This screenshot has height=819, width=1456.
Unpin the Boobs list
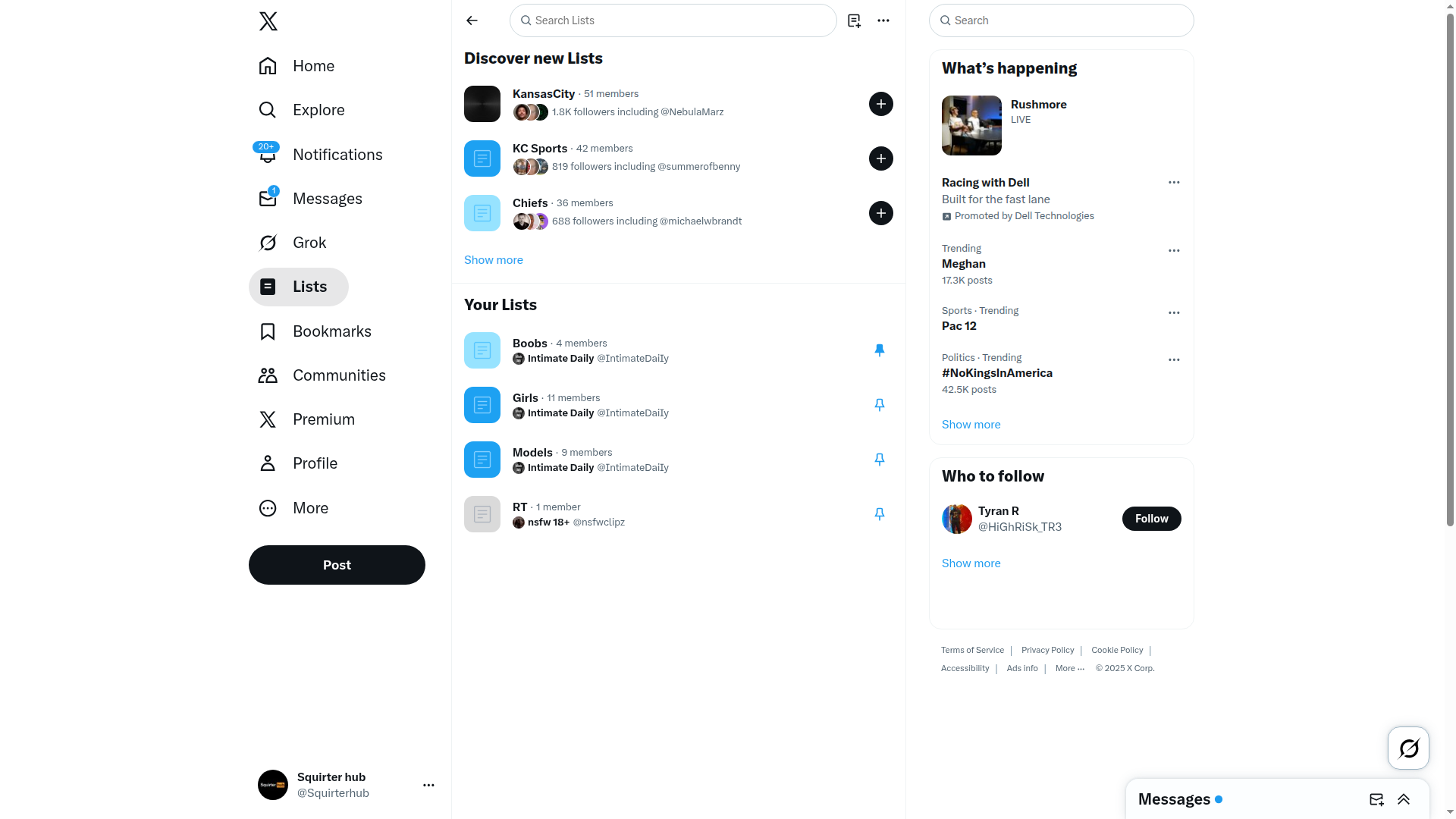coord(879,350)
